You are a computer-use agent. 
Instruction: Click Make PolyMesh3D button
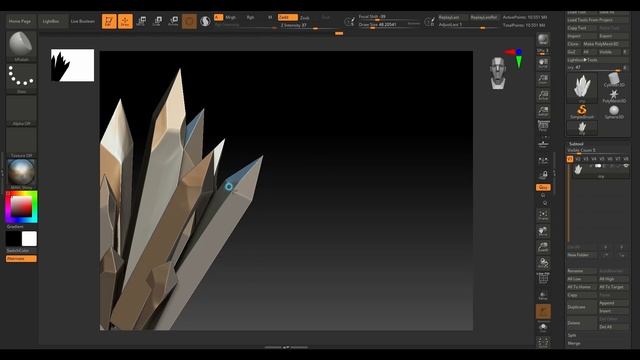[605, 44]
